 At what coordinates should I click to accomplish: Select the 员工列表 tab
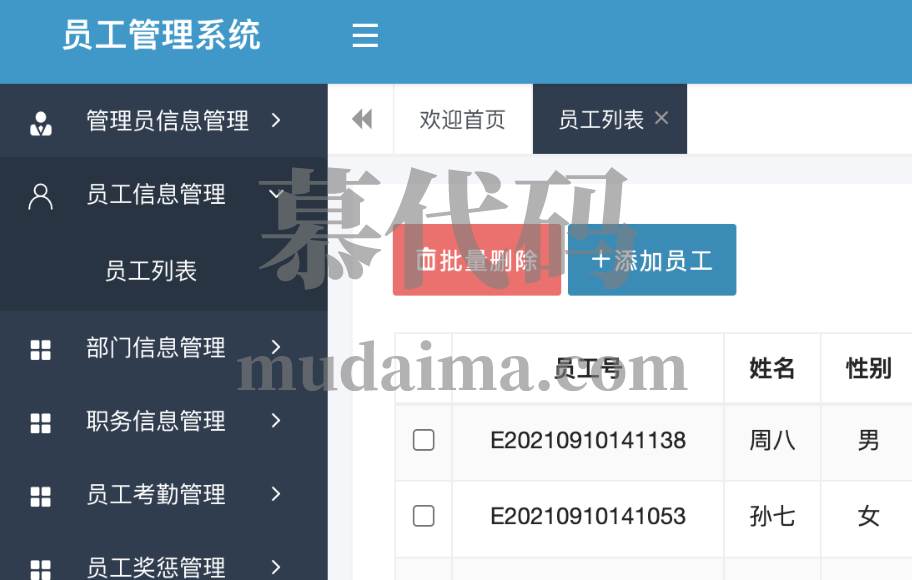600,120
